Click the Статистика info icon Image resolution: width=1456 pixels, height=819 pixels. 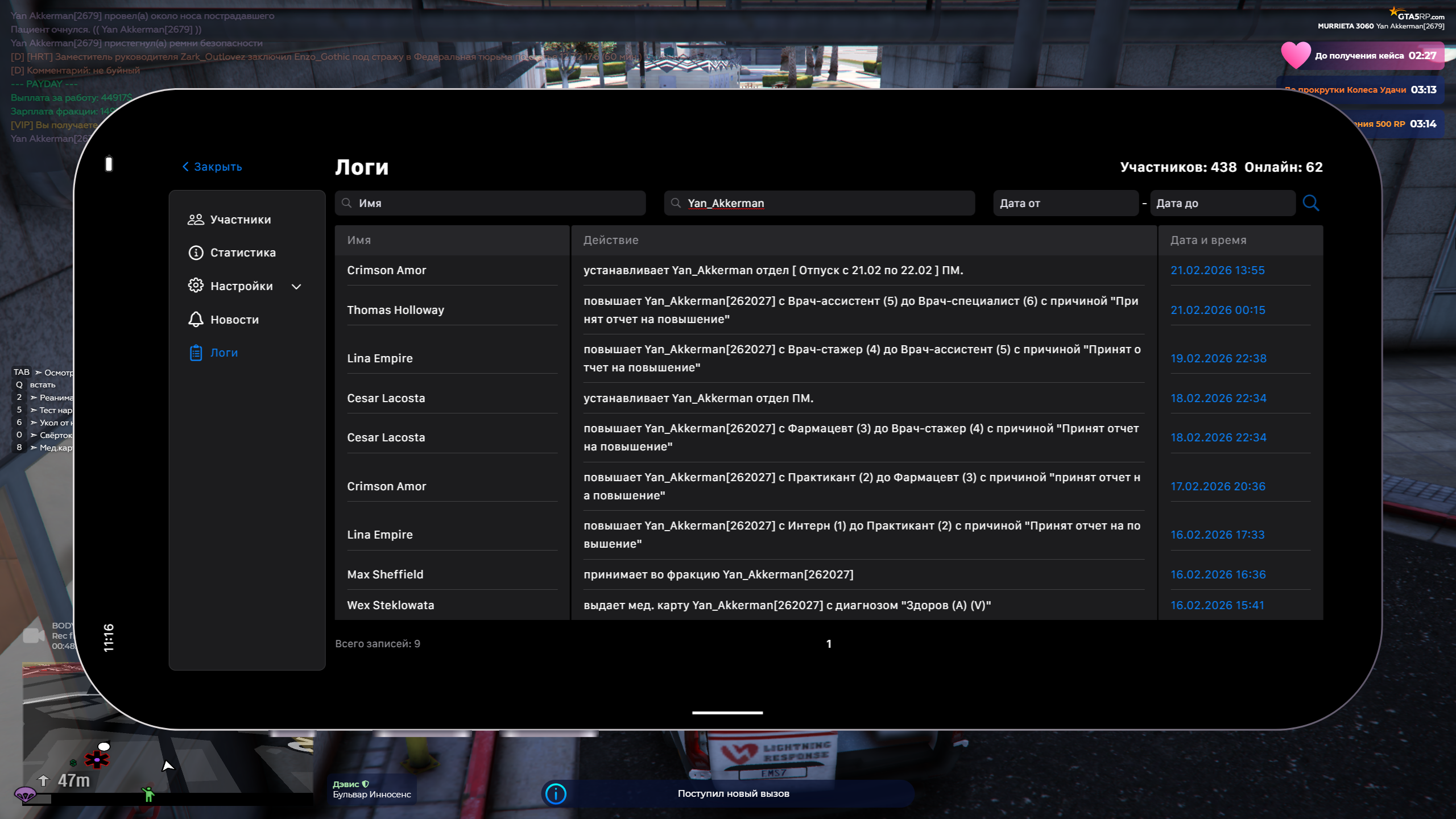click(x=196, y=253)
